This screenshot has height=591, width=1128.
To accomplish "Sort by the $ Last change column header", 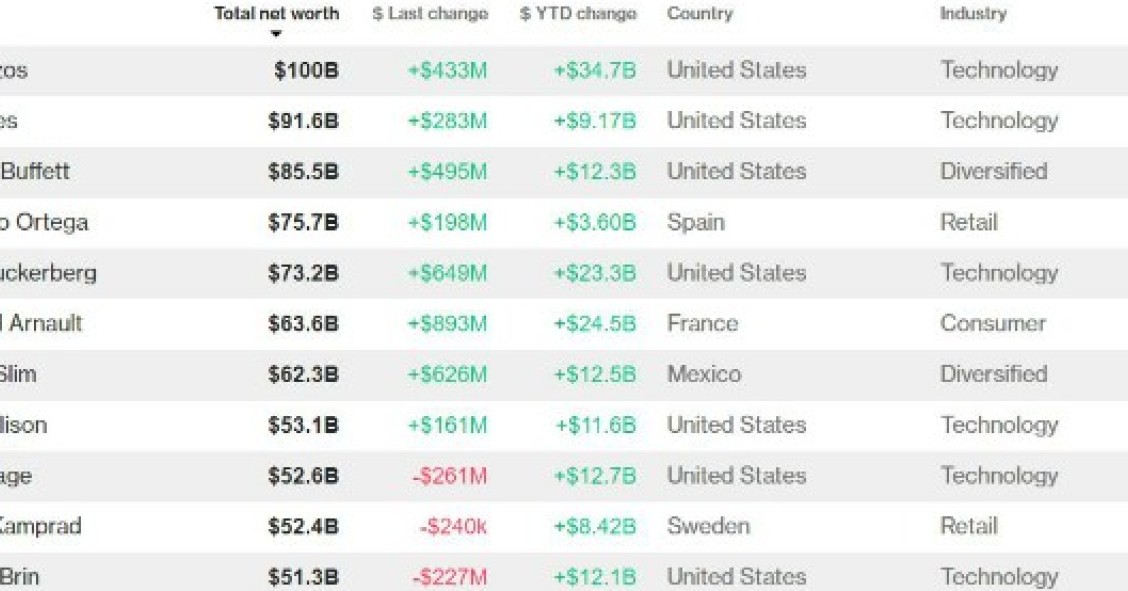I will coord(429,13).
